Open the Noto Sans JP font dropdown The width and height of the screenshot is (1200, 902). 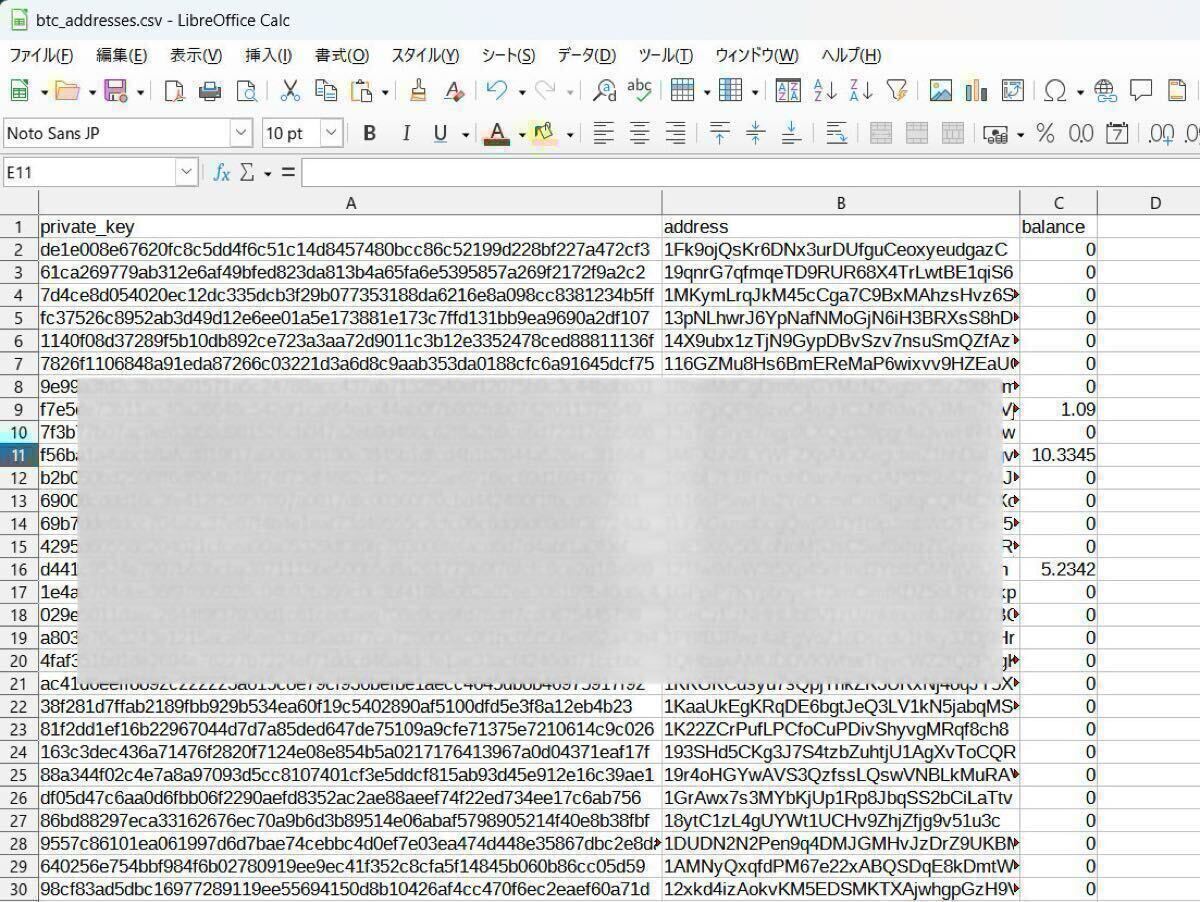[x=241, y=133]
